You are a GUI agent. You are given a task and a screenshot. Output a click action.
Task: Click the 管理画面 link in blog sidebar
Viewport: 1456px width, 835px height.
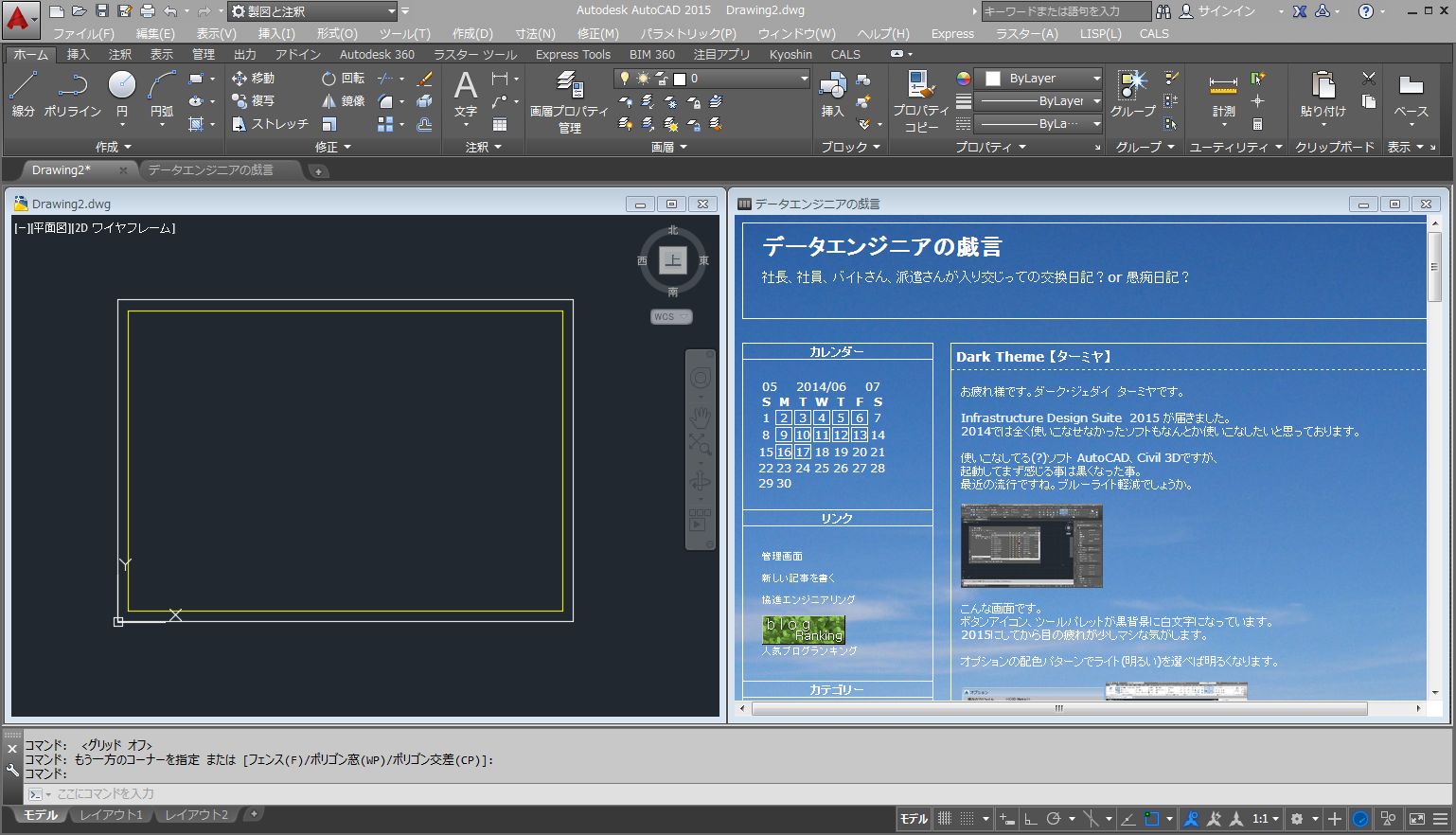[x=782, y=557]
